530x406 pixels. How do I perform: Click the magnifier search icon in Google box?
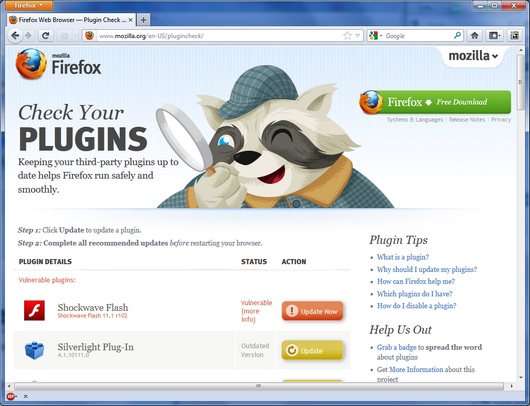pyautogui.click(x=457, y=35)
